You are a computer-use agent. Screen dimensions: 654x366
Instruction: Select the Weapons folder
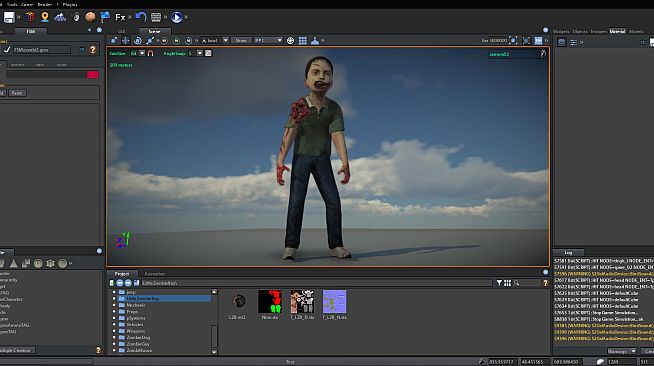coord(136,331)
